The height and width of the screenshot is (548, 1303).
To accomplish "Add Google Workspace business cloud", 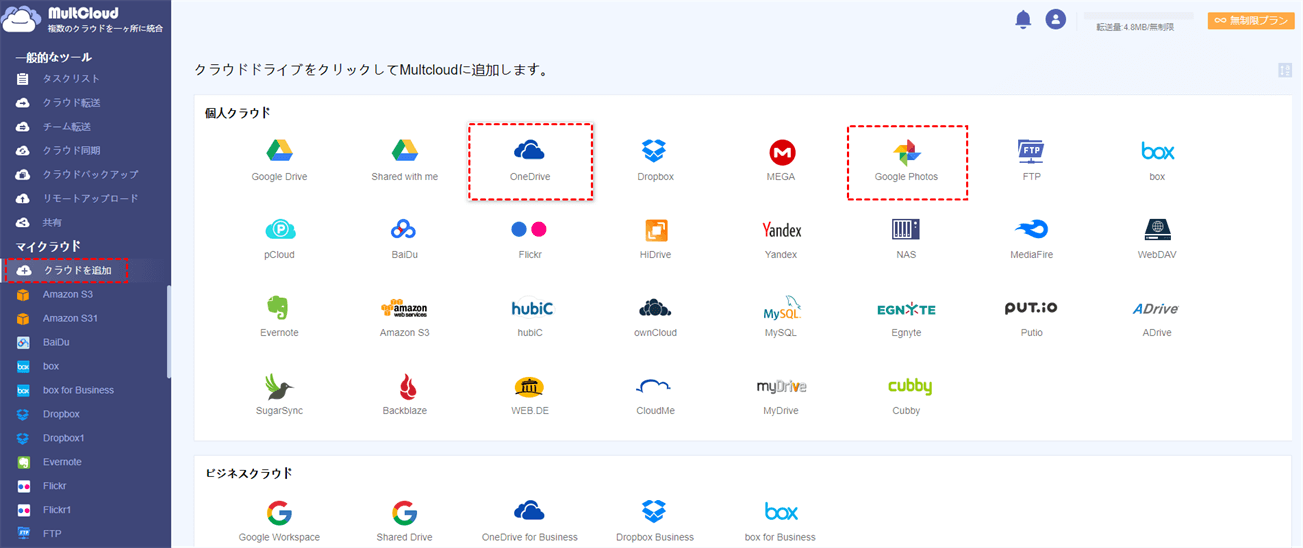I will tap(279, 521).
